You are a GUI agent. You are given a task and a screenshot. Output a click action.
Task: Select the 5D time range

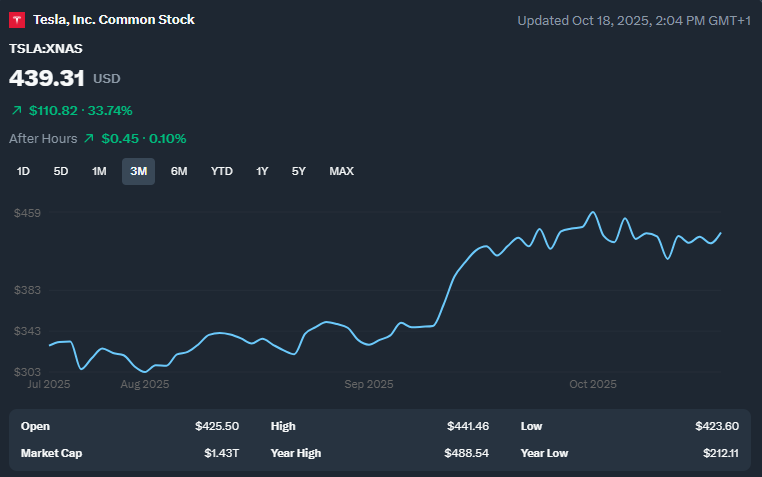coord(61,171)
